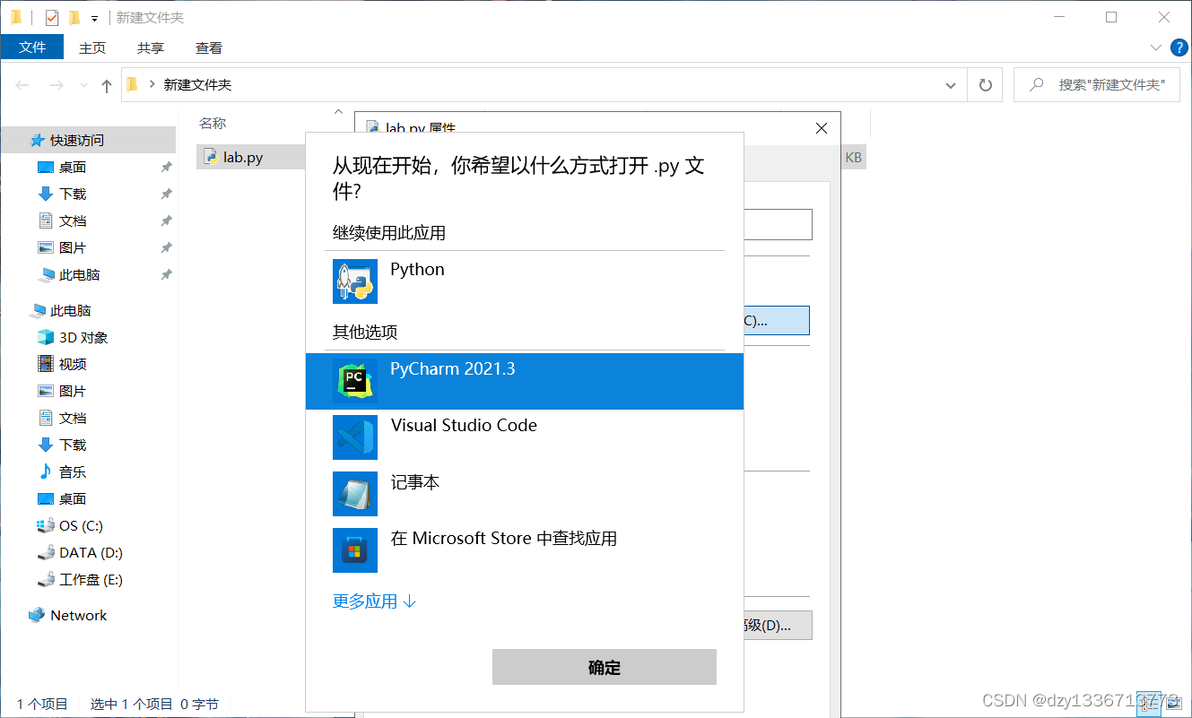Click the 新建文件夹 breadcrumb in address bar

tap(198, 85)
